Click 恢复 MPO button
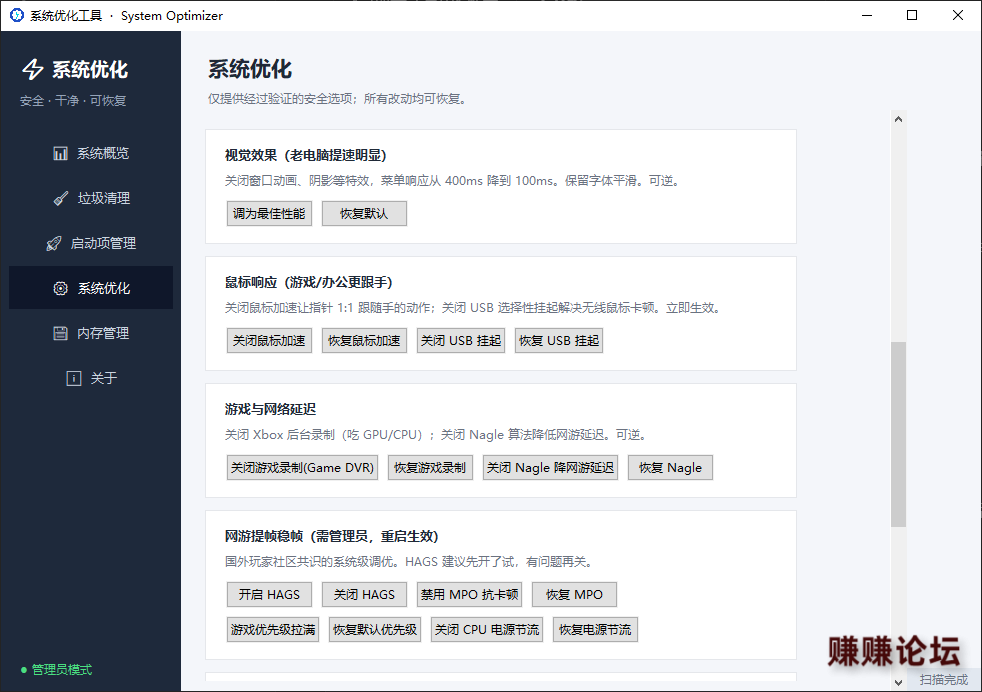This screenshot has width=982, height=692. click(x=574, y=595)
